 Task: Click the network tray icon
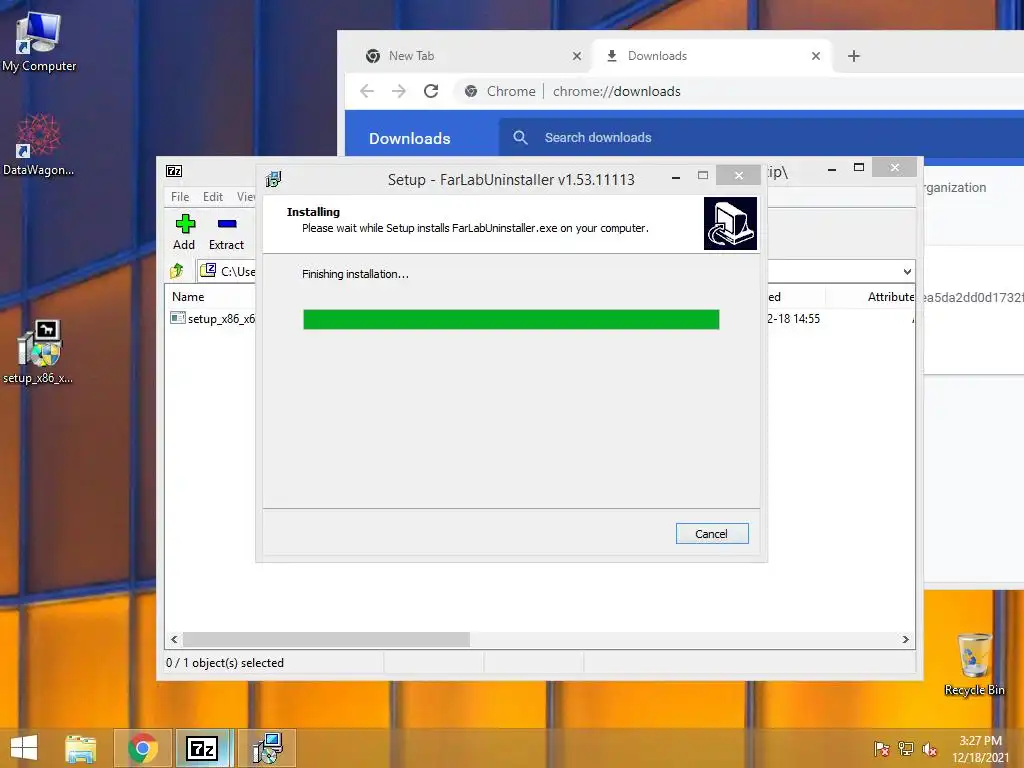[906, 749]
